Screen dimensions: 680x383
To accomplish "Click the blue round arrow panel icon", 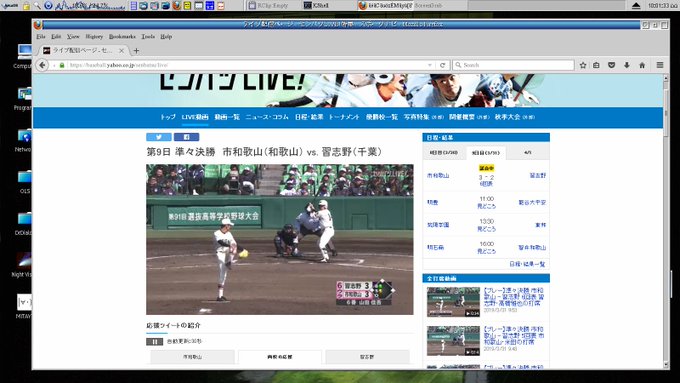I will pyautogui.click(x=49, y=6).
